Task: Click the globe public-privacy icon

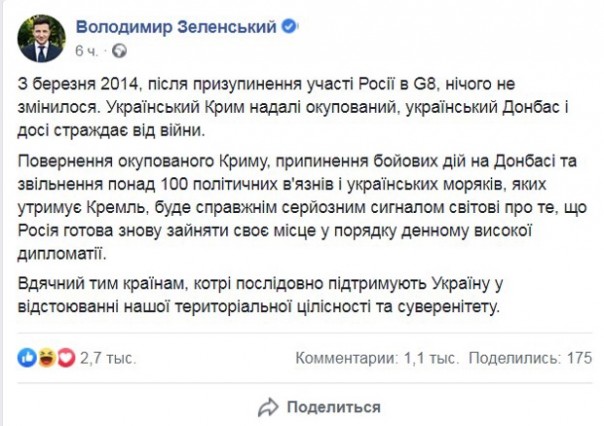Action: click(120, 49)
